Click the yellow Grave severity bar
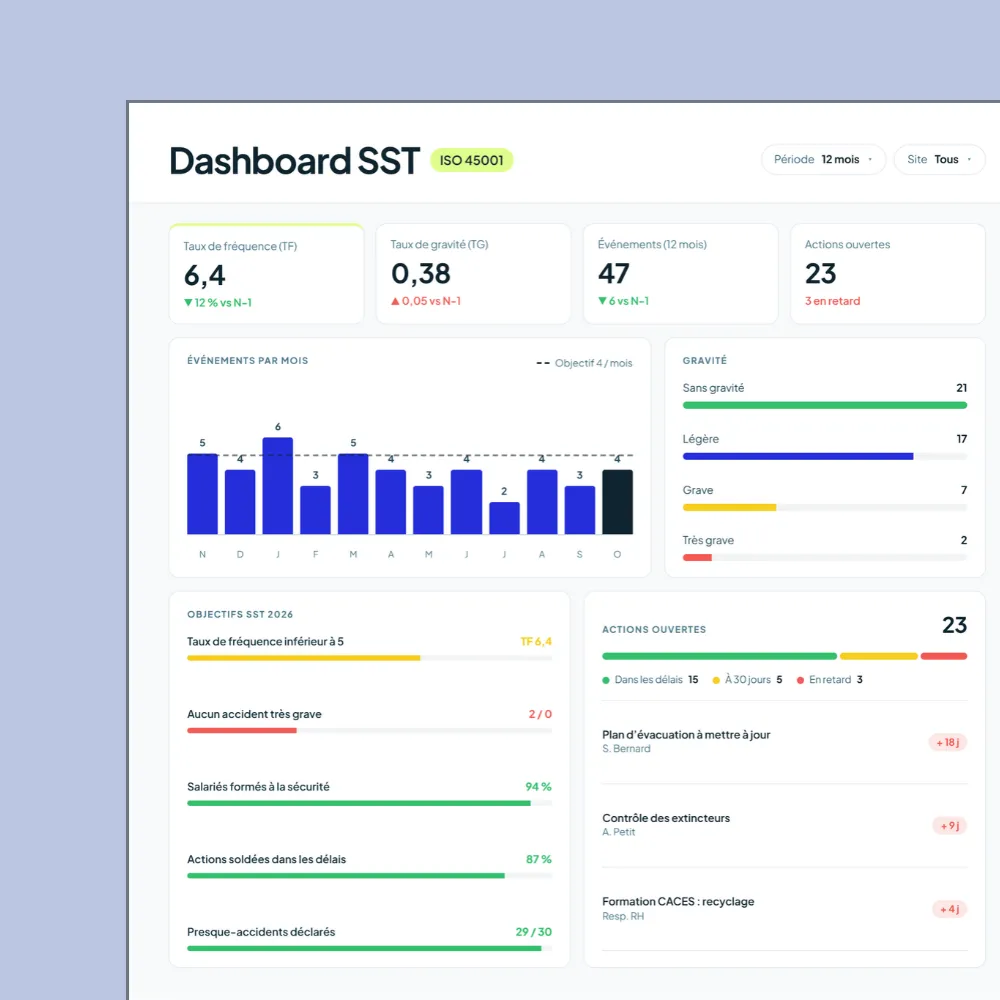This screenshot has height=1000, width=1000. point(730,507)
